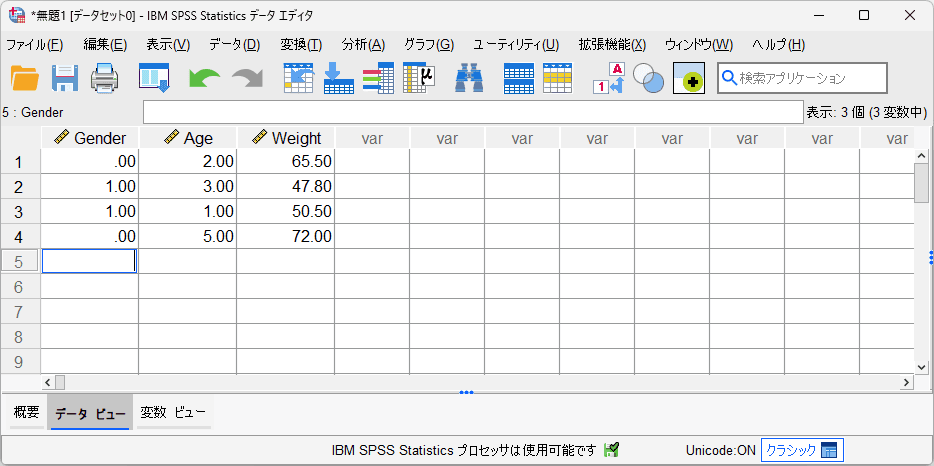Click the Age cell with 5.00
Viewport: 934px width, 466px height.
tap(188, 237)
